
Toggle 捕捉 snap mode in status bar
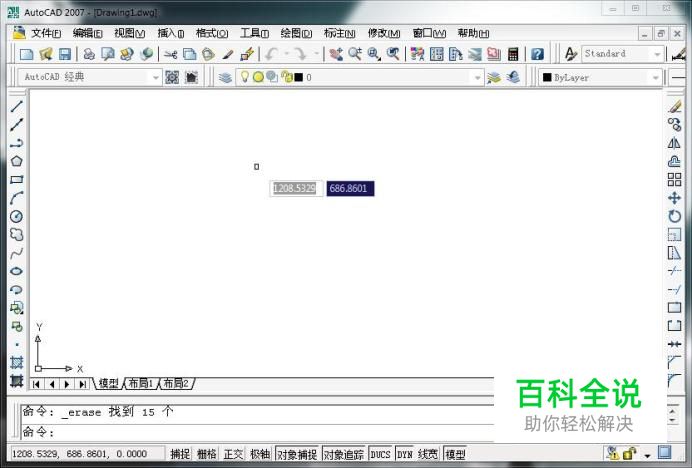pos(180,454)
